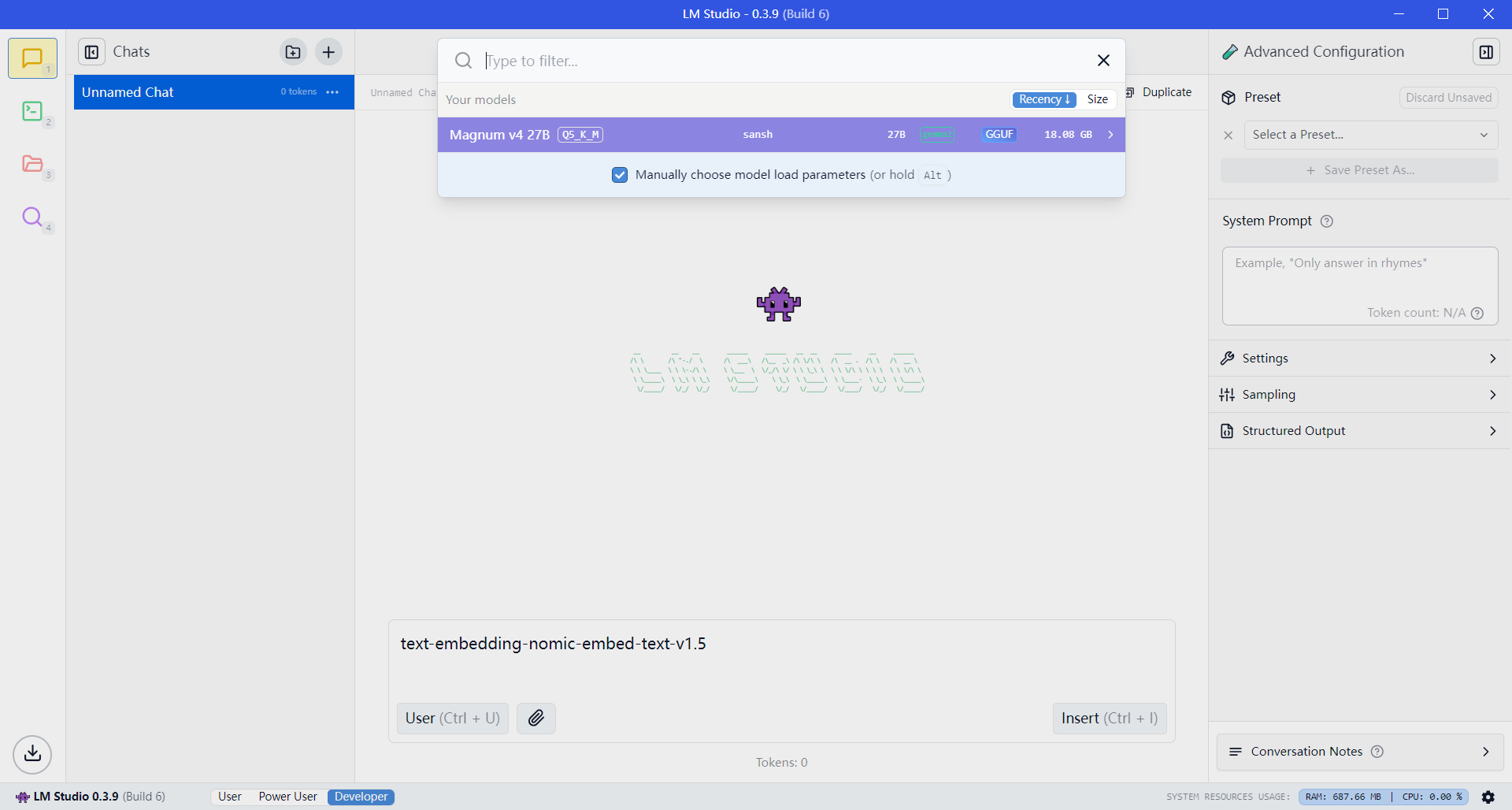1512x810 pixels.
Task: Open System Prompt help icon
Action: tap(1326, 221)
